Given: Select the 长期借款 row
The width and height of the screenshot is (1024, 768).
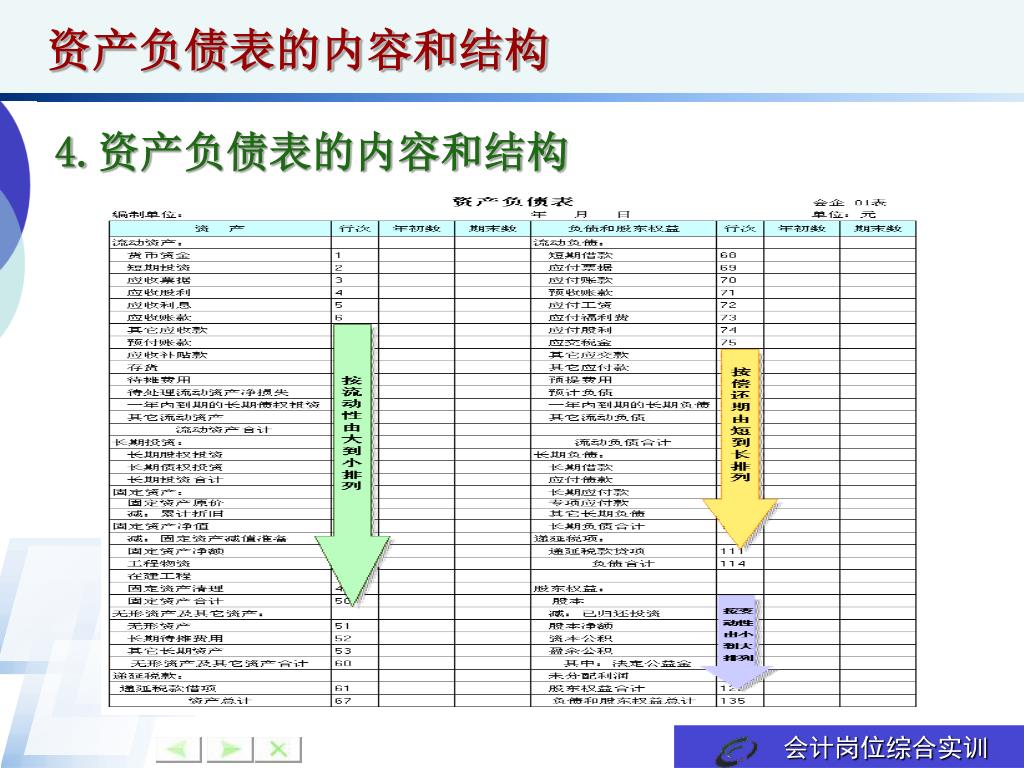Looking at the screenshot, I should click(581, 467).
